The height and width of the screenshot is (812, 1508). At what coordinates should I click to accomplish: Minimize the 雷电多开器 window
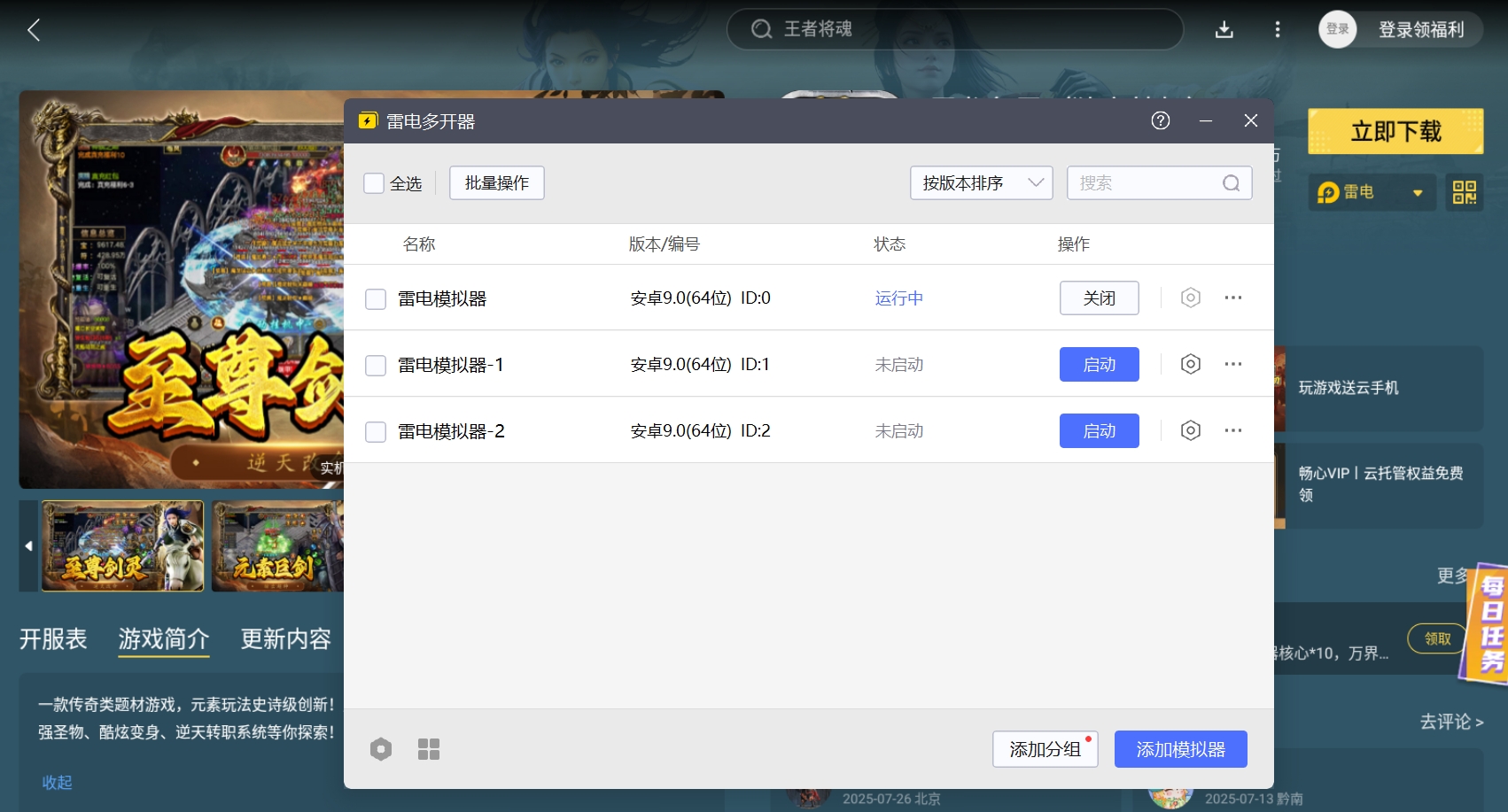pos(1206,120)
